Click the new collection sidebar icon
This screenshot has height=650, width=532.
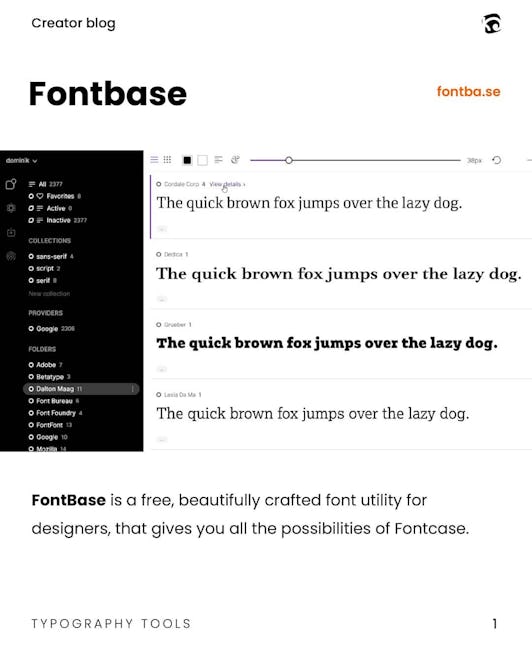tap(11, 184)
